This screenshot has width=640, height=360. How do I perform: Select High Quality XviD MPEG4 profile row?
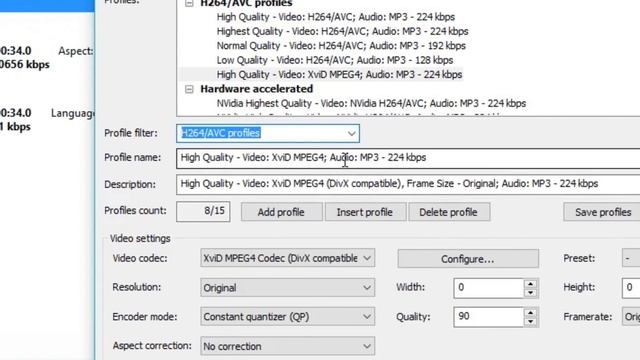tap(339, 75)
